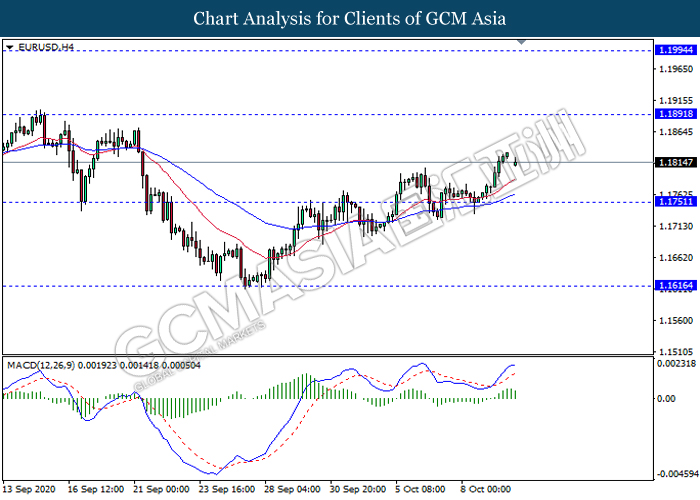The height and width of the screenshot is (500, 700).
Task: Select the 1.15105 price scale value
Action: point(676,352)
